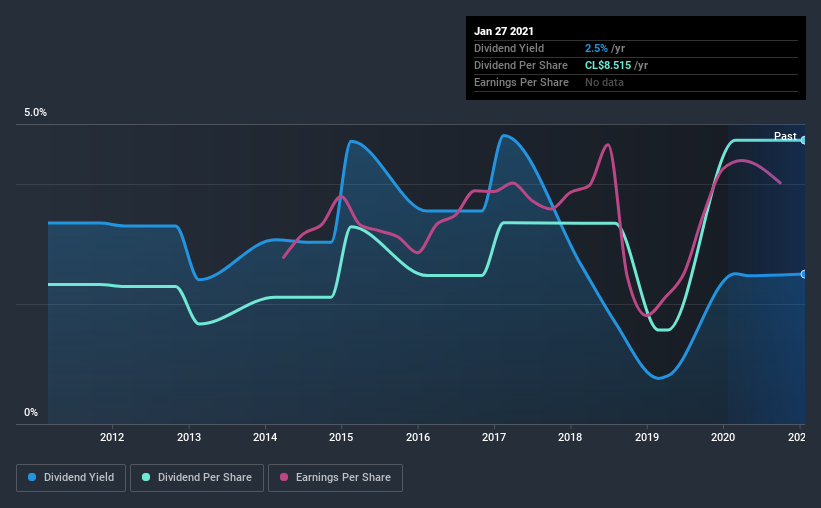Click the tooltip Dividend Yield row label
This screenshot has height=508, width=821.
509,48
